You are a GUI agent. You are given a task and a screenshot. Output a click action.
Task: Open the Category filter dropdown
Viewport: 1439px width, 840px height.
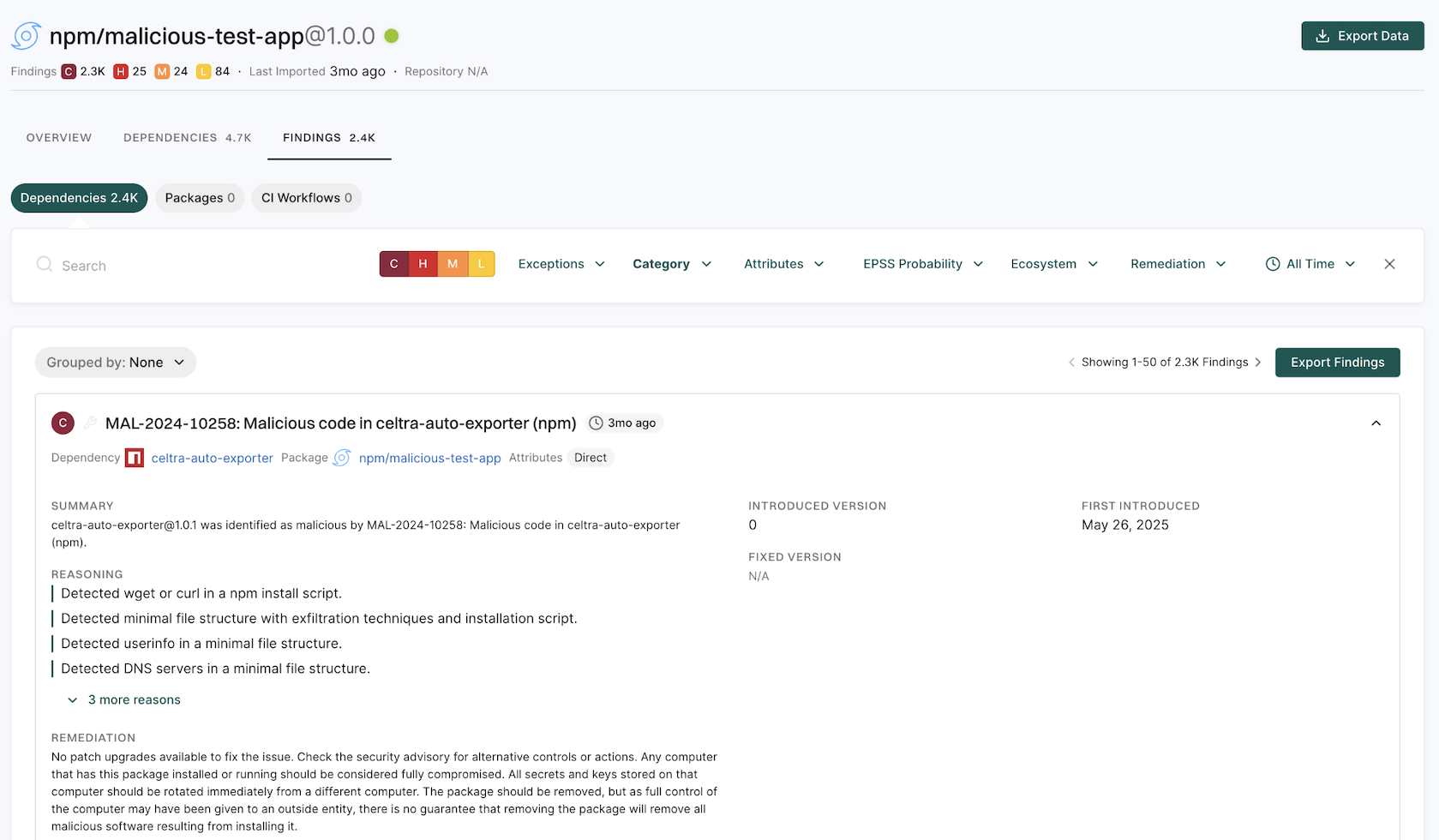[x=672, y=264]
